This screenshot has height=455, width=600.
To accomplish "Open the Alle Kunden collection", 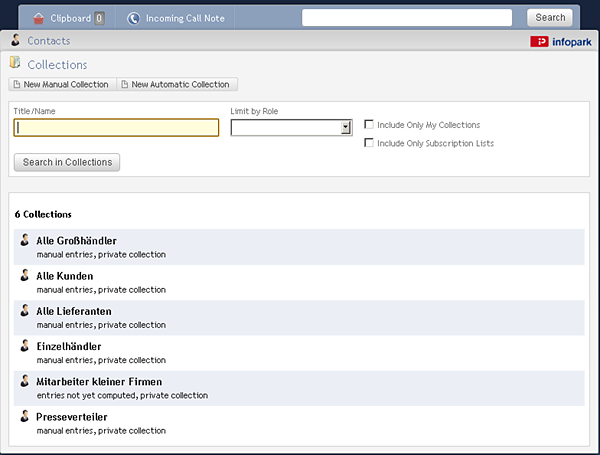I will coord(65,276).
